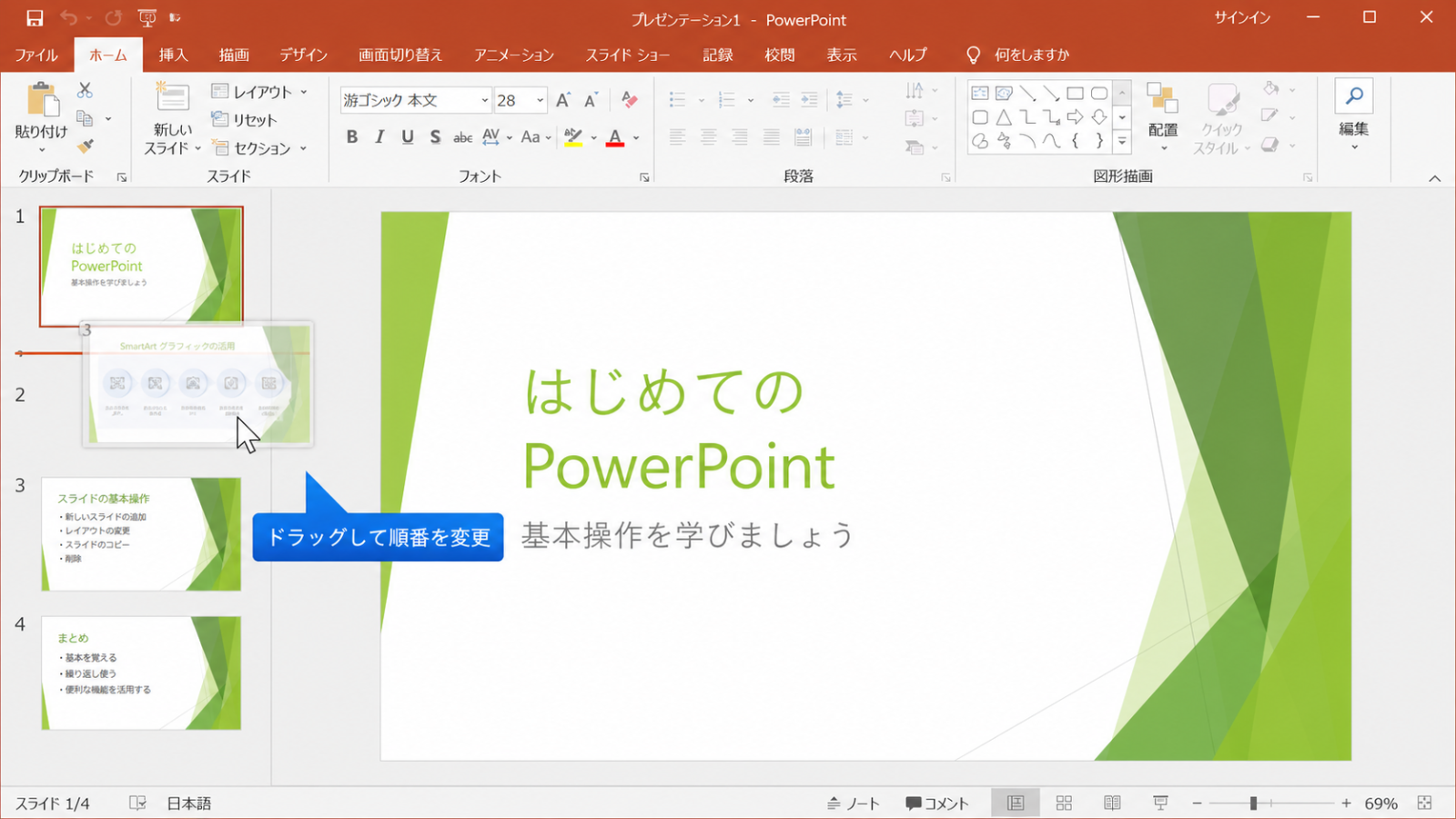Activate the Format Painter brush
The width and height of the screenshot is (1456, 819).
point(85,146)
